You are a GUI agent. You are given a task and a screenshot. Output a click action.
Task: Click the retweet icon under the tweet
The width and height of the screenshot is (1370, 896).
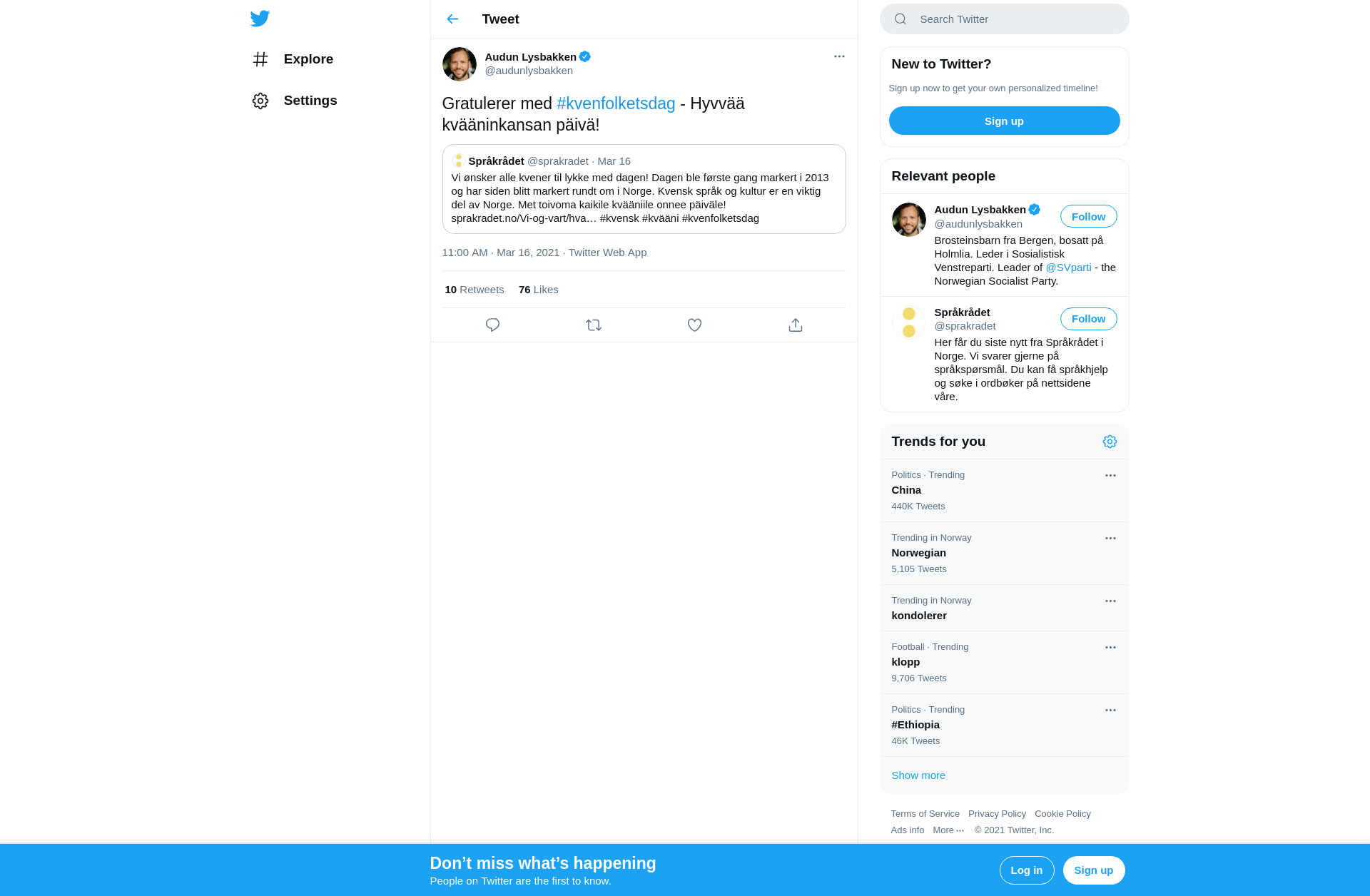594,325
